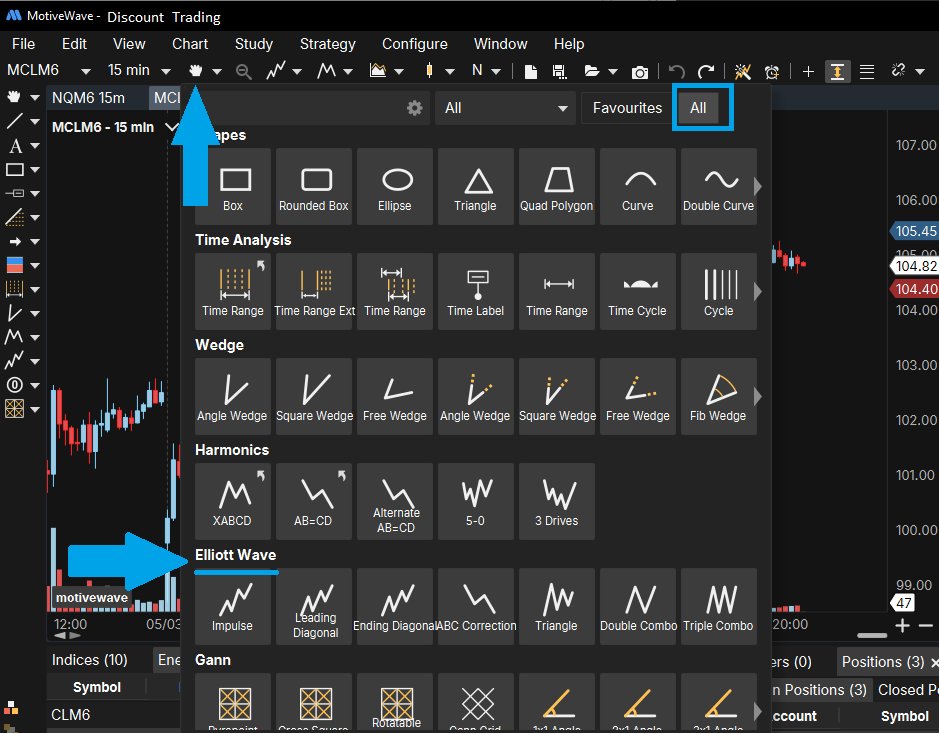Image resolution: width=939 pixels, height=734 pixels.
Task: Select the Time Label tool
Action: [x=475, y=292]
